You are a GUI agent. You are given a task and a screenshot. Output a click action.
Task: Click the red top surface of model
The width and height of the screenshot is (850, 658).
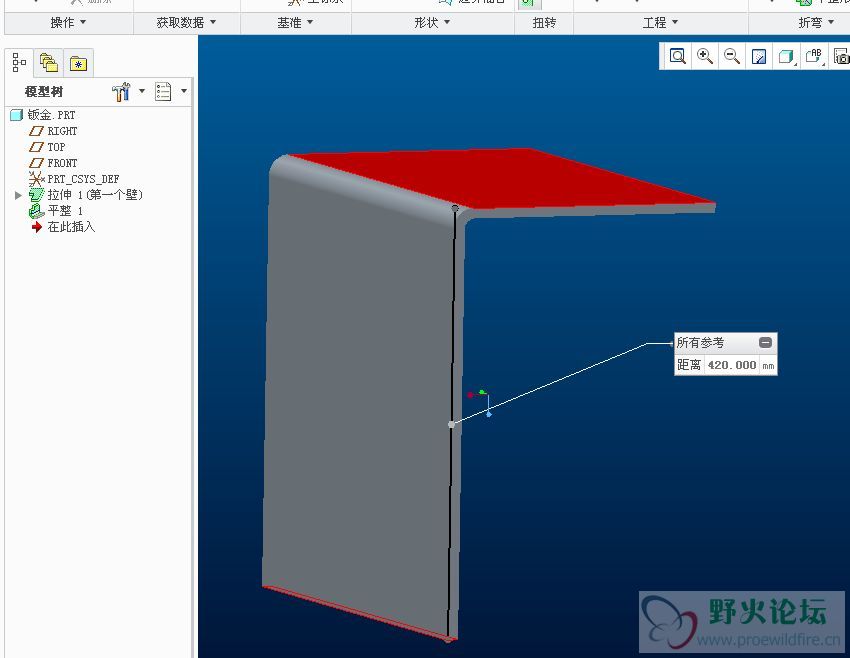504,177
